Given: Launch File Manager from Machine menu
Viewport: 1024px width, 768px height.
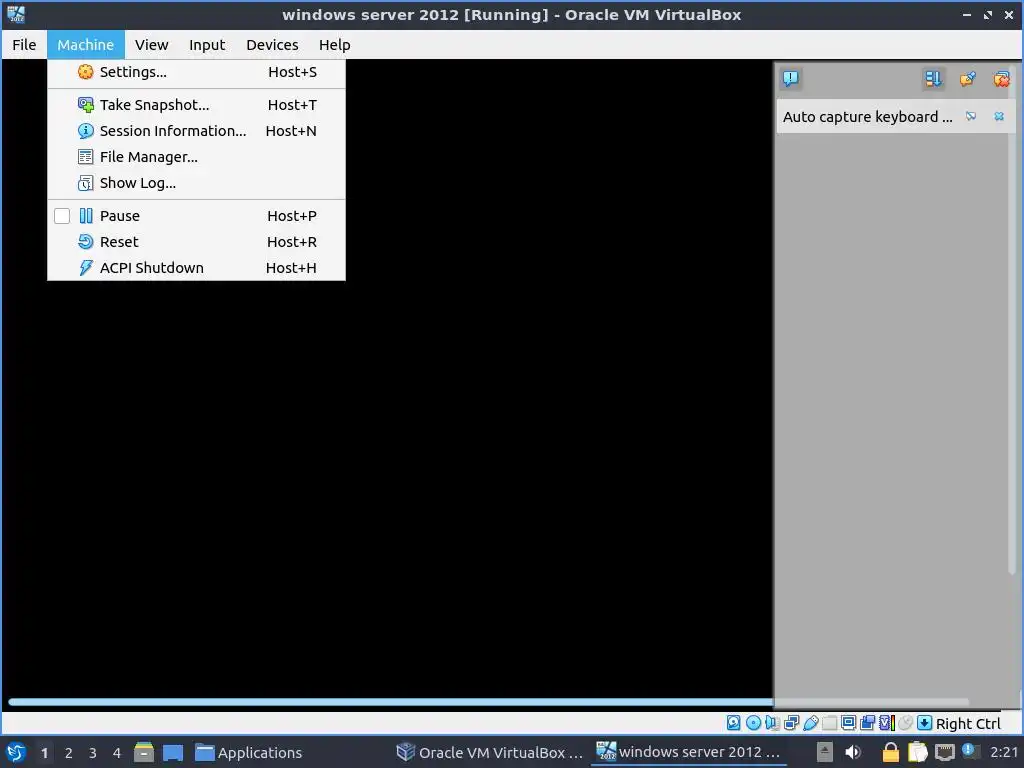Looking at the screenshot, I should [196, 157].
